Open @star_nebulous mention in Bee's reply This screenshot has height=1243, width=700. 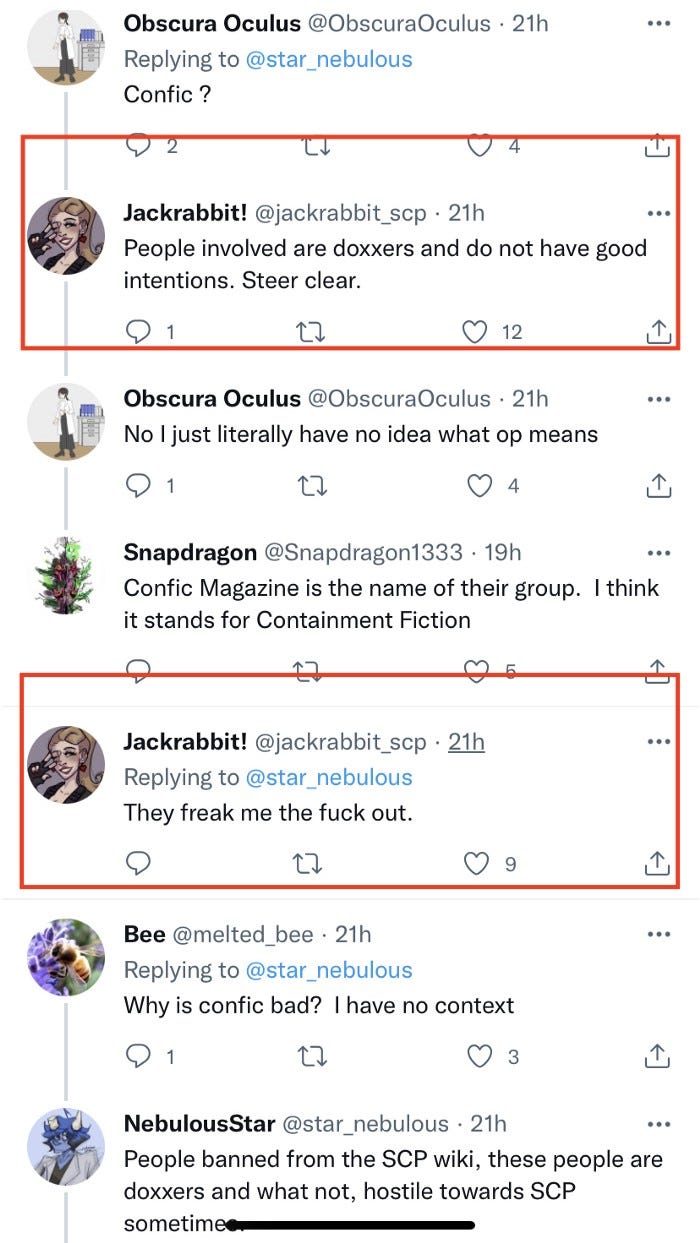(329, 970)
